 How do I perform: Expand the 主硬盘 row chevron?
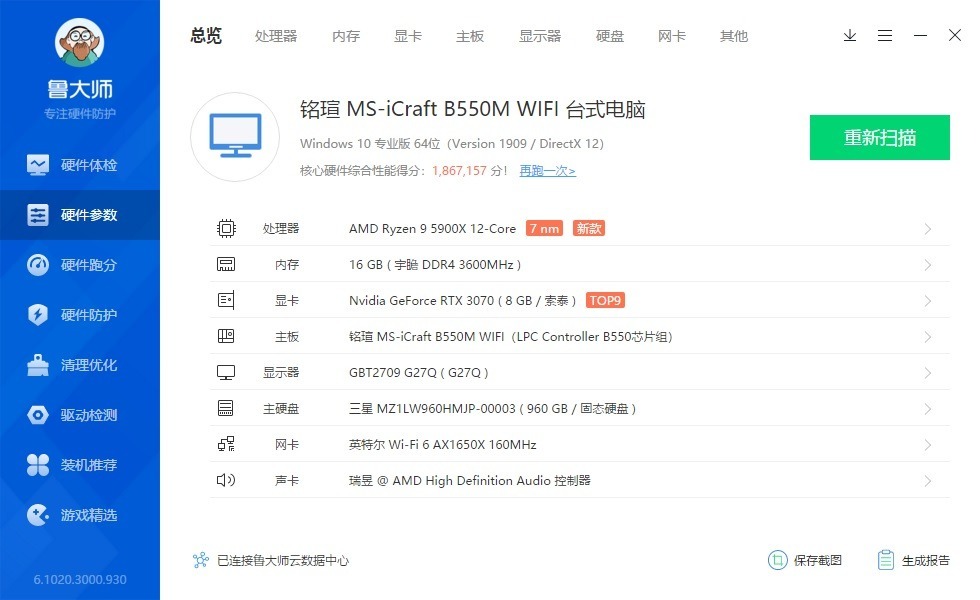928,409
